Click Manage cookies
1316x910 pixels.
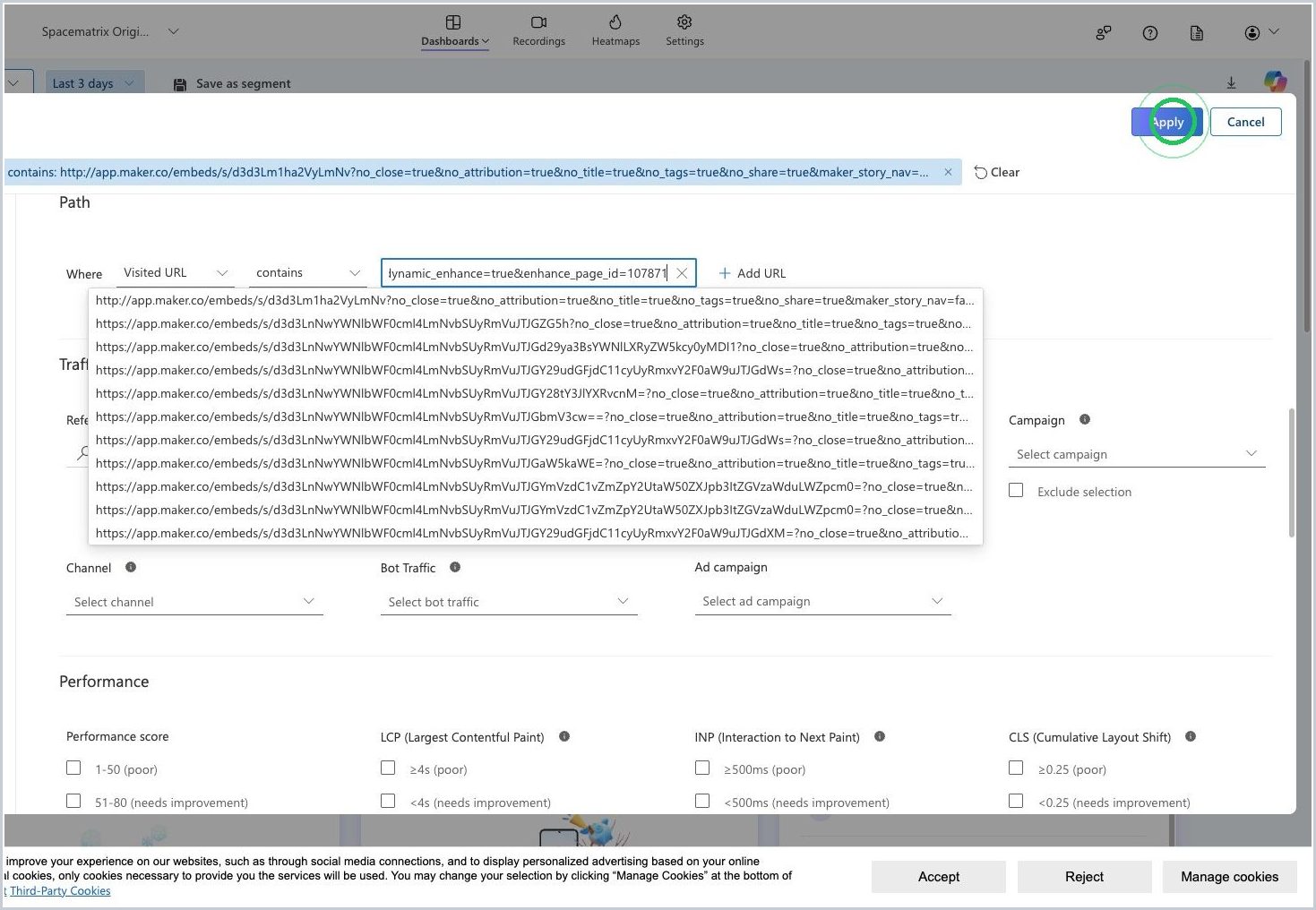click(x=1229, y=877)
